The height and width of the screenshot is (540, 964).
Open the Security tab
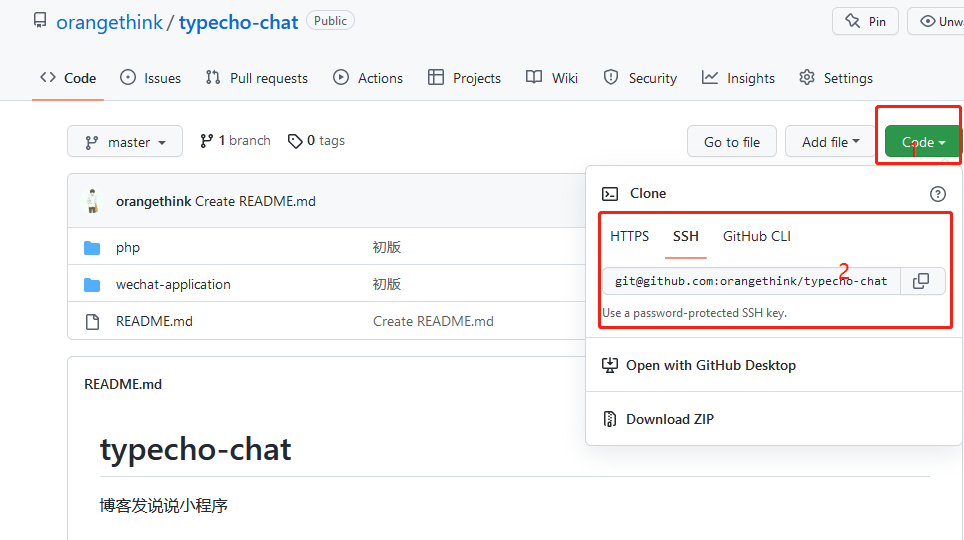coord(640,78)
